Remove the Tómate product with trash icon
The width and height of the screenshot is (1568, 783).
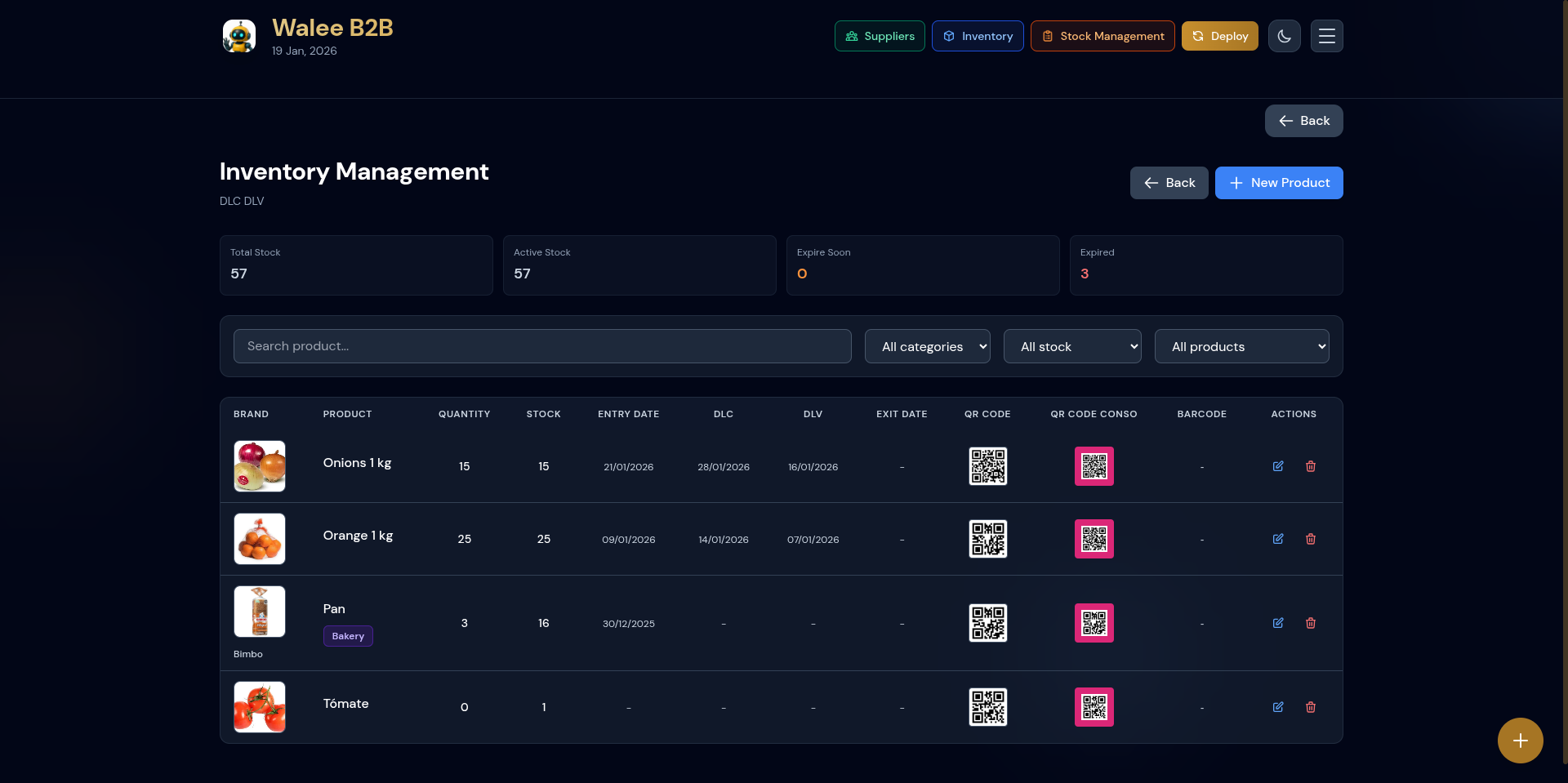(x=1311, y=707)
